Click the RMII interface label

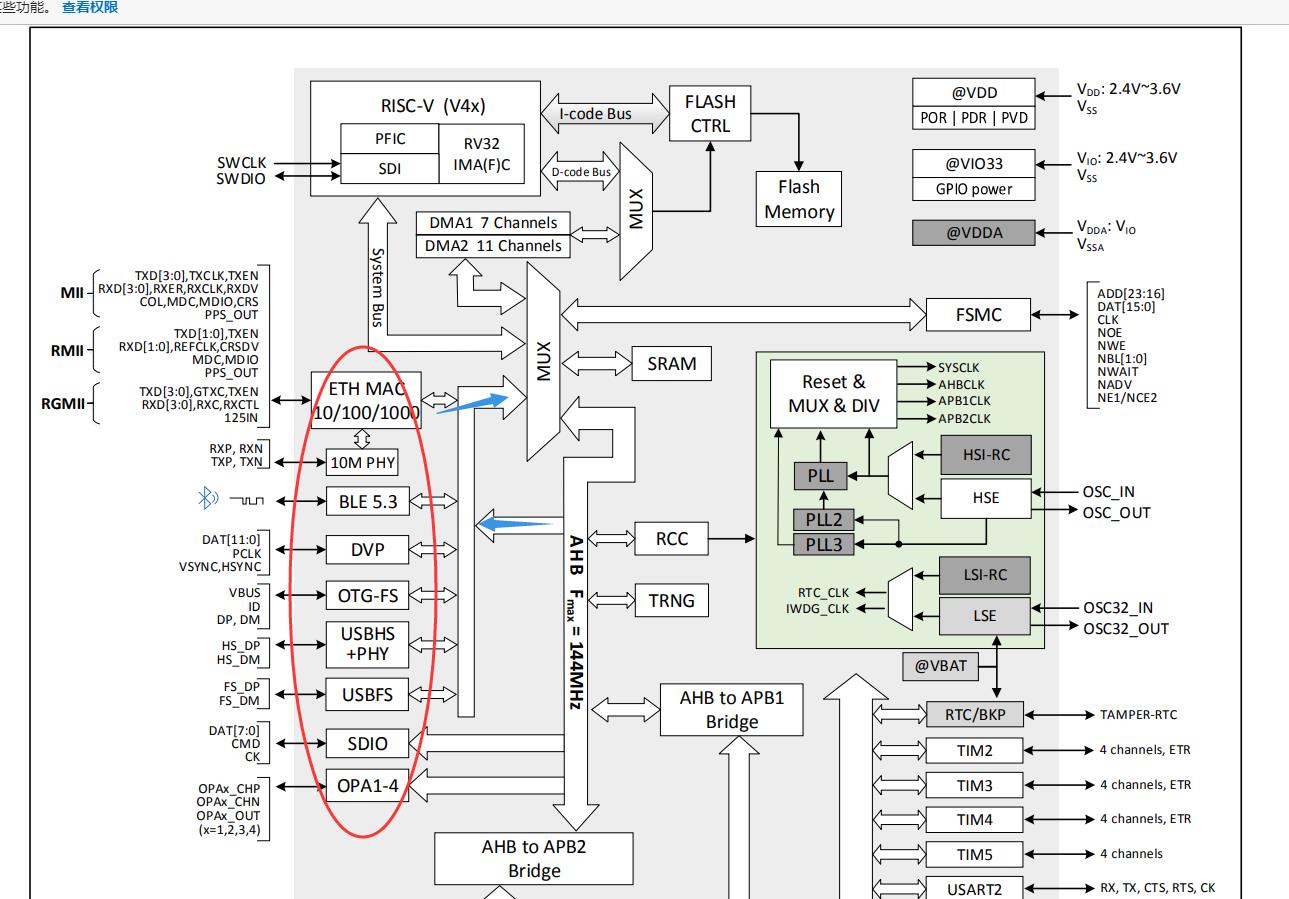68,351
